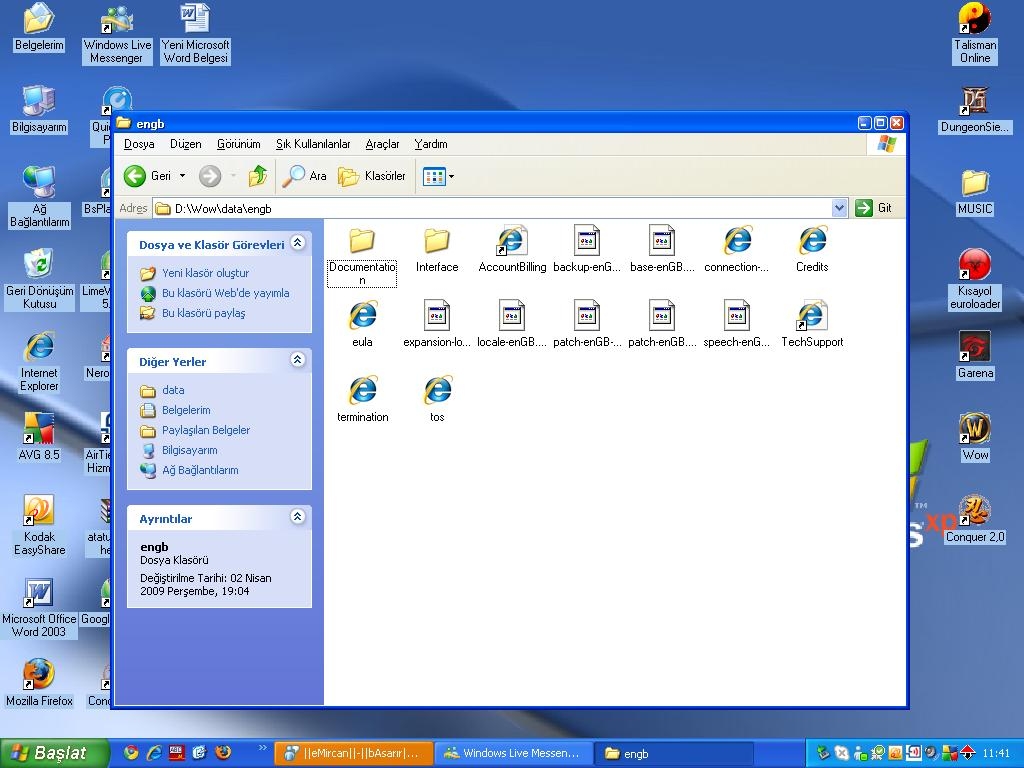Screen dimensions: 1024x768
Task: Select the Wow desktop shortcut icon
Action: [975, 429]
